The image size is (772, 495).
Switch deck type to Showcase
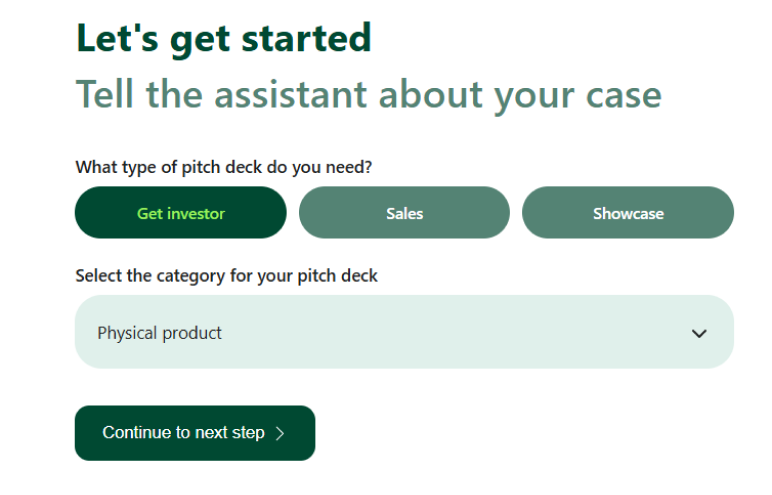pyautogui.click(x=628, y=212)
